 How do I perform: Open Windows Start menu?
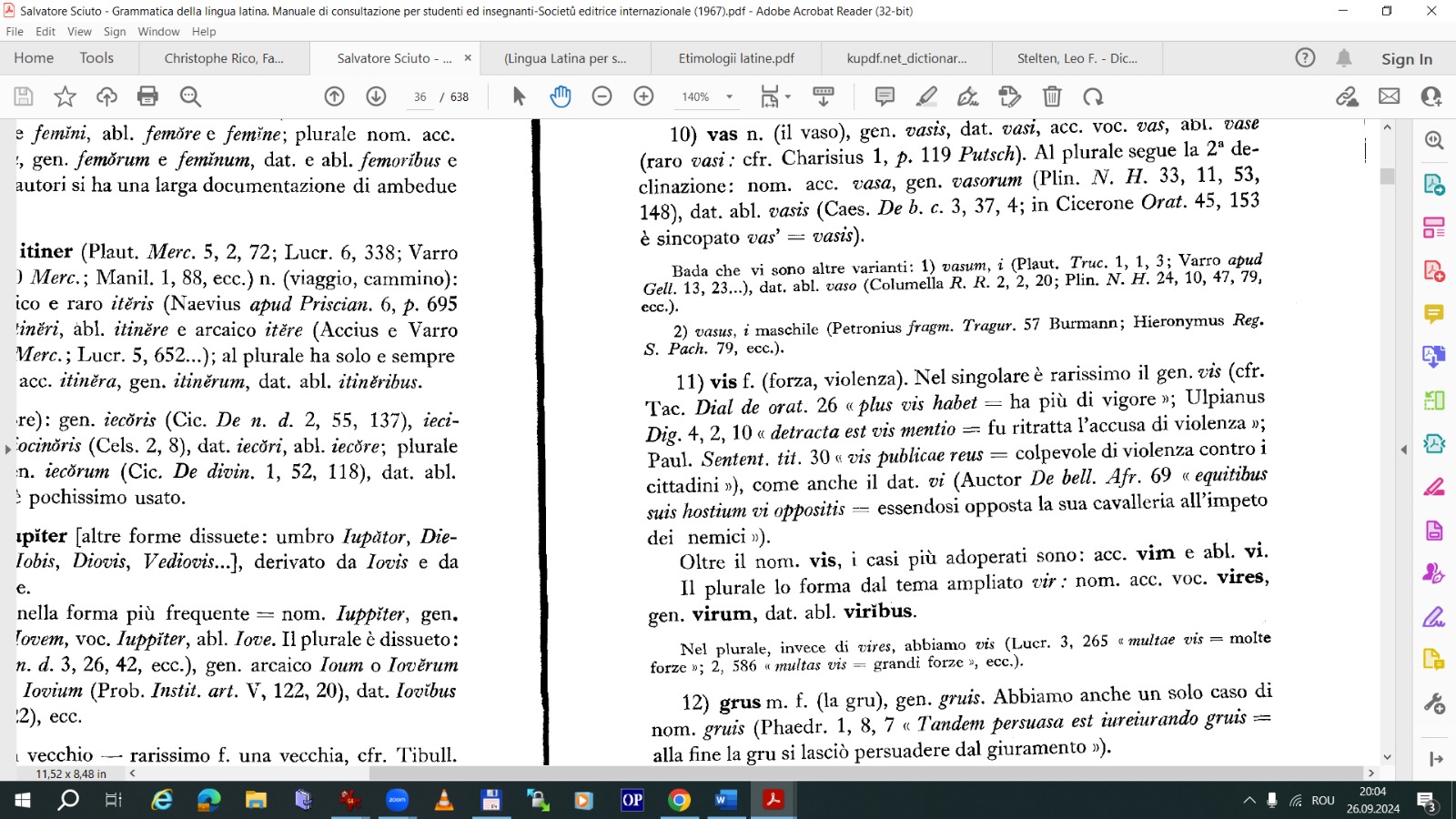point(22,801)
